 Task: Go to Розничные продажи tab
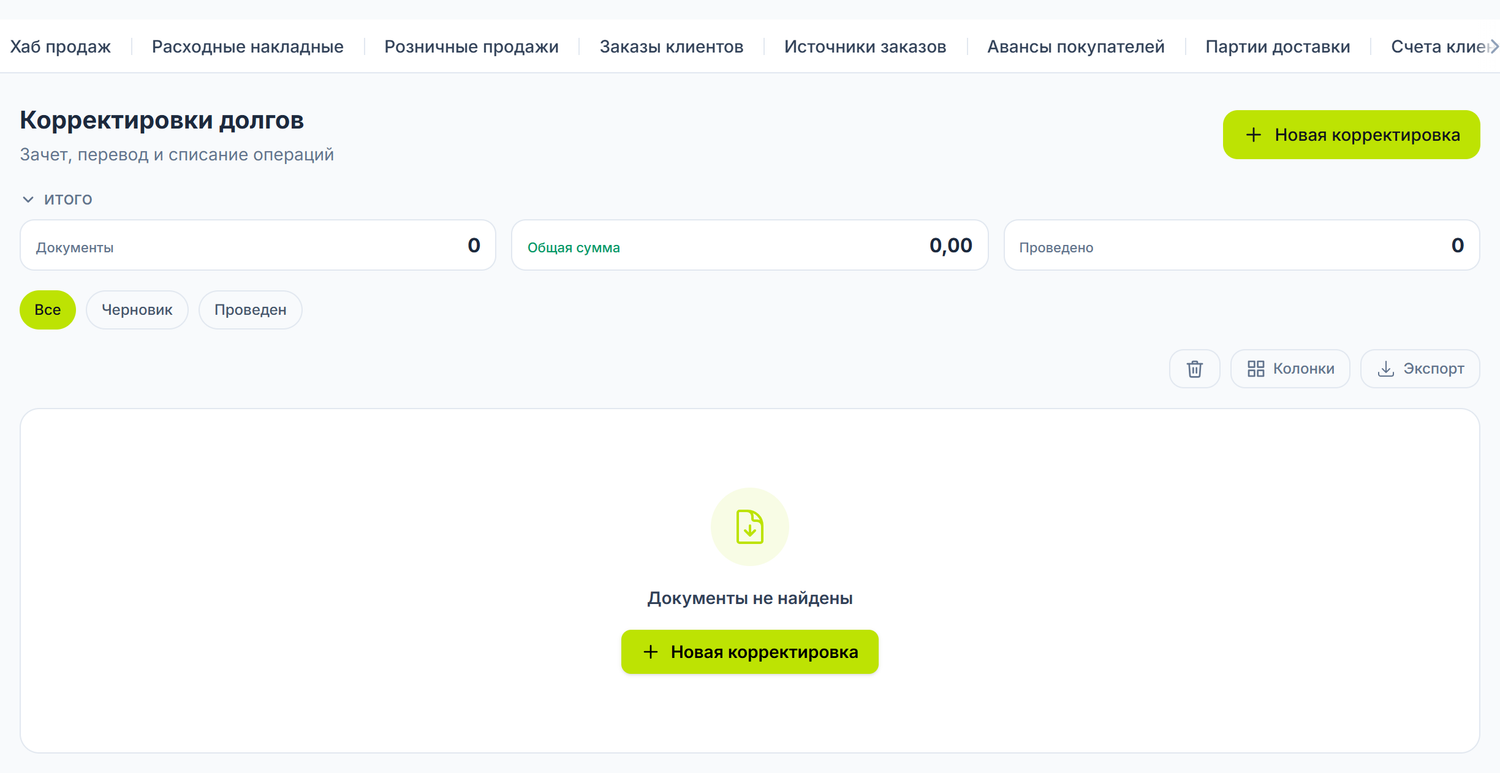click(472, 47)
